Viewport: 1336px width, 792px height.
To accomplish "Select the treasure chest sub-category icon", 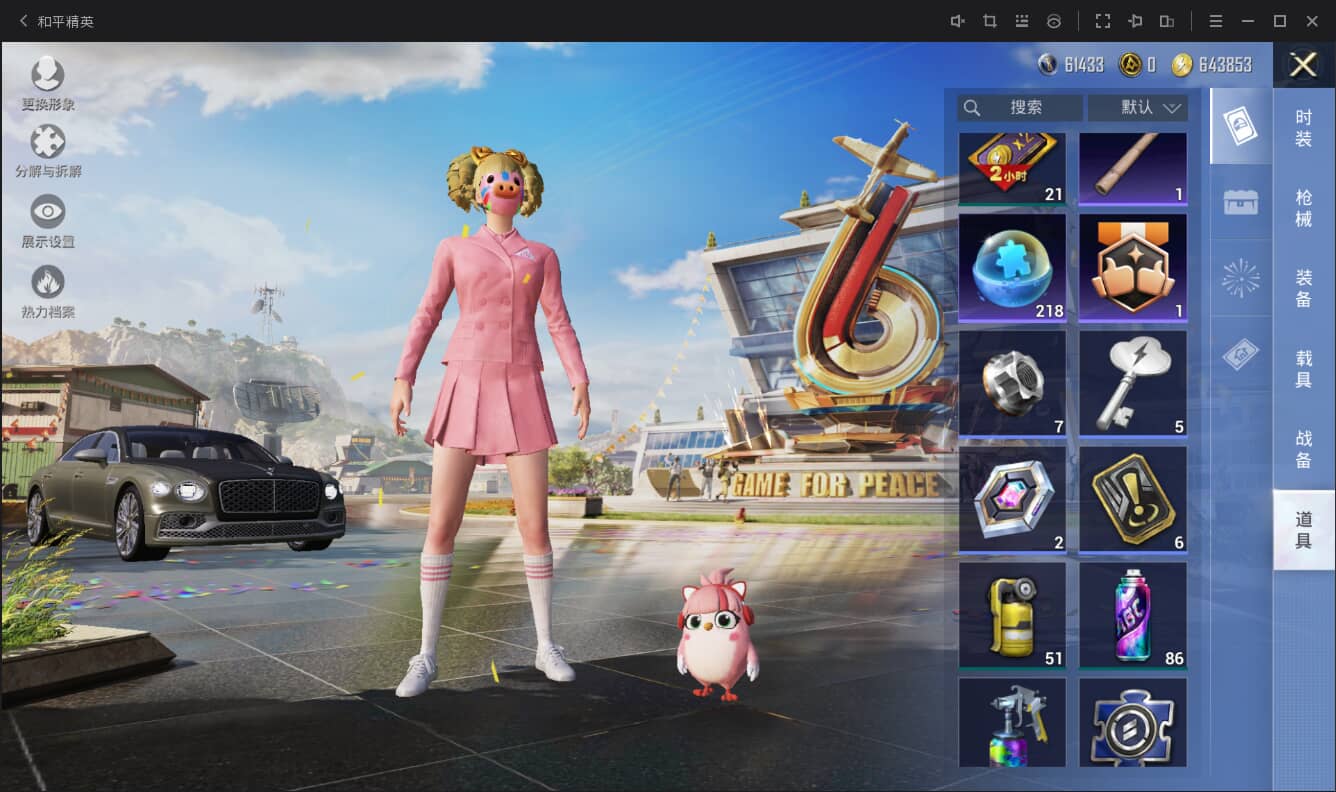I will click(1240, 202).
